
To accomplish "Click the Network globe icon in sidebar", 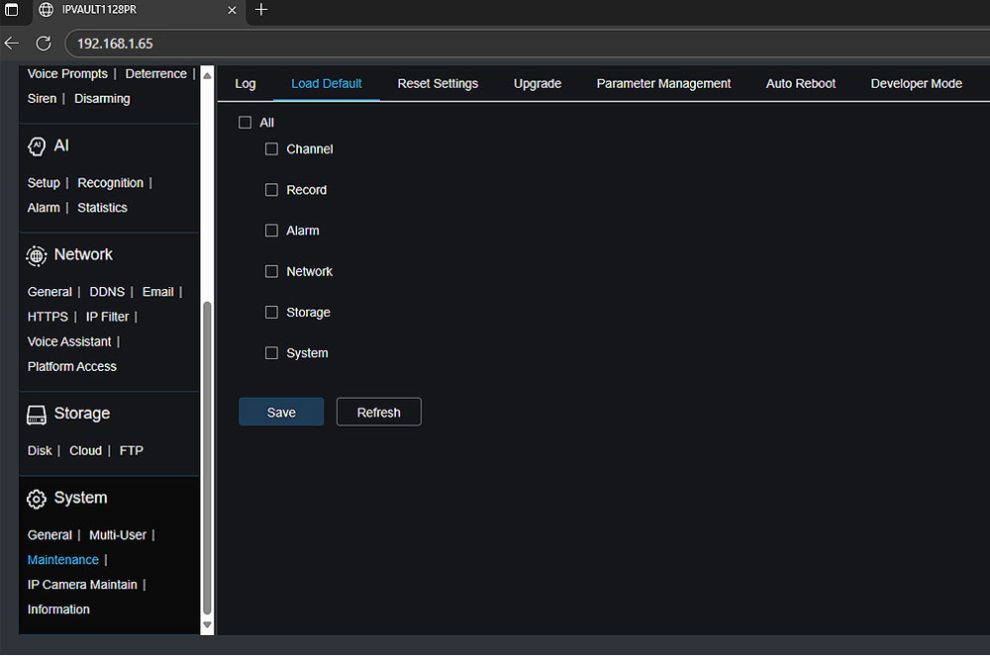I will coord(36,255).
